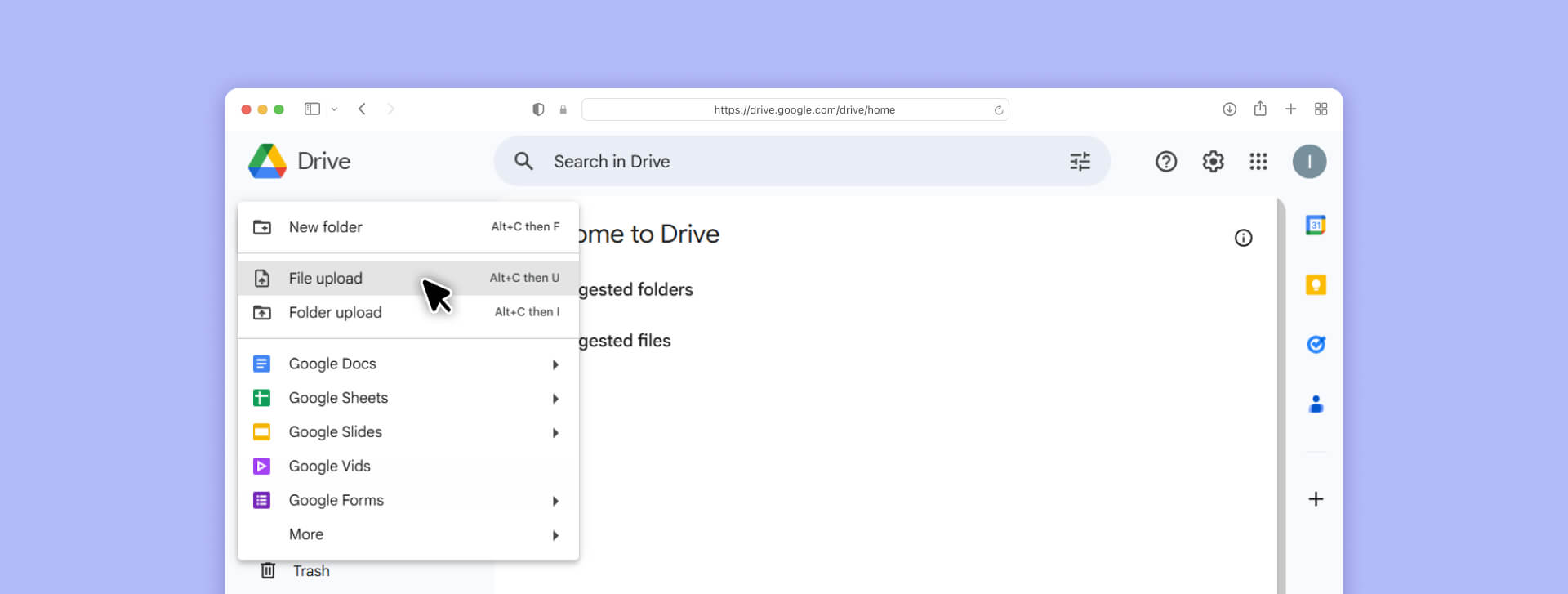Screen dimensions: 1568x594
Task: Choose Folder upload menu item
Action: [x=408, y=312]
